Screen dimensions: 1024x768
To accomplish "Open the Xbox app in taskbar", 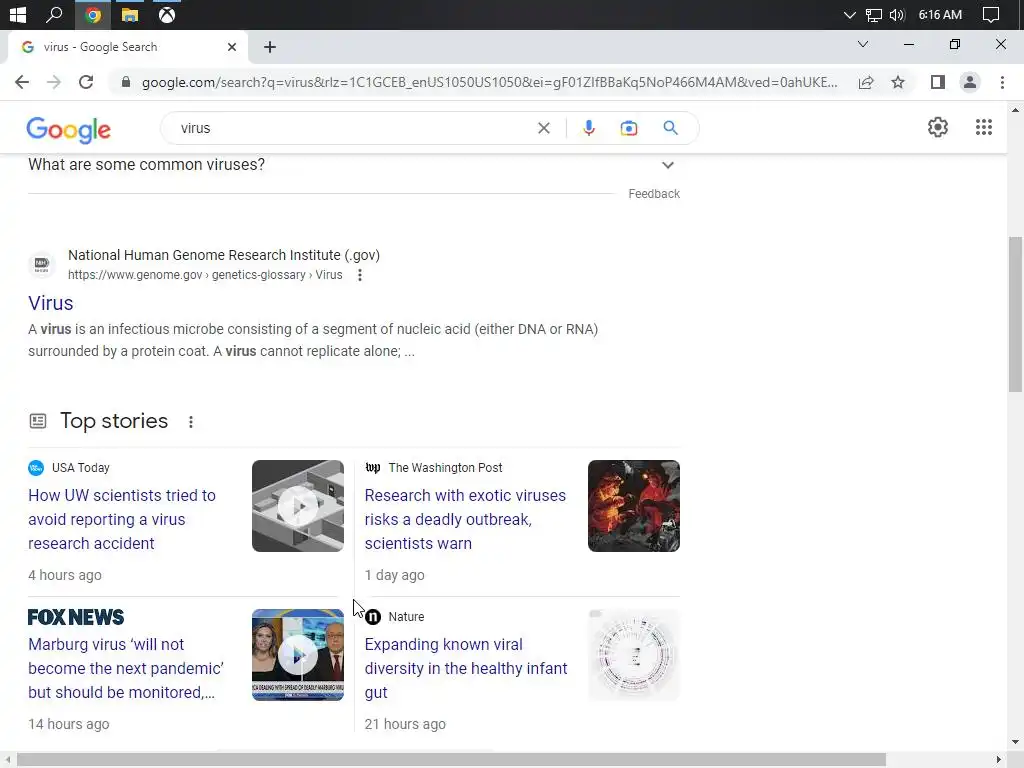I will point(167,14).
